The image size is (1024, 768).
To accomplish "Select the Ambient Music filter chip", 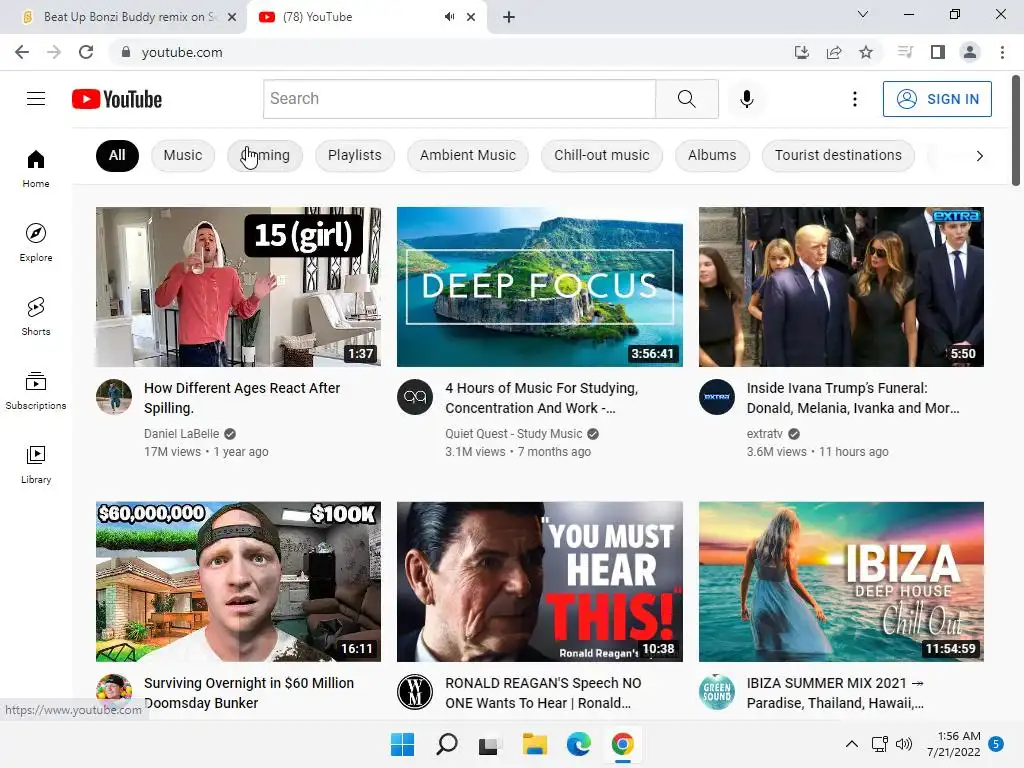I will pyautogui.click(x=468, y=155).
